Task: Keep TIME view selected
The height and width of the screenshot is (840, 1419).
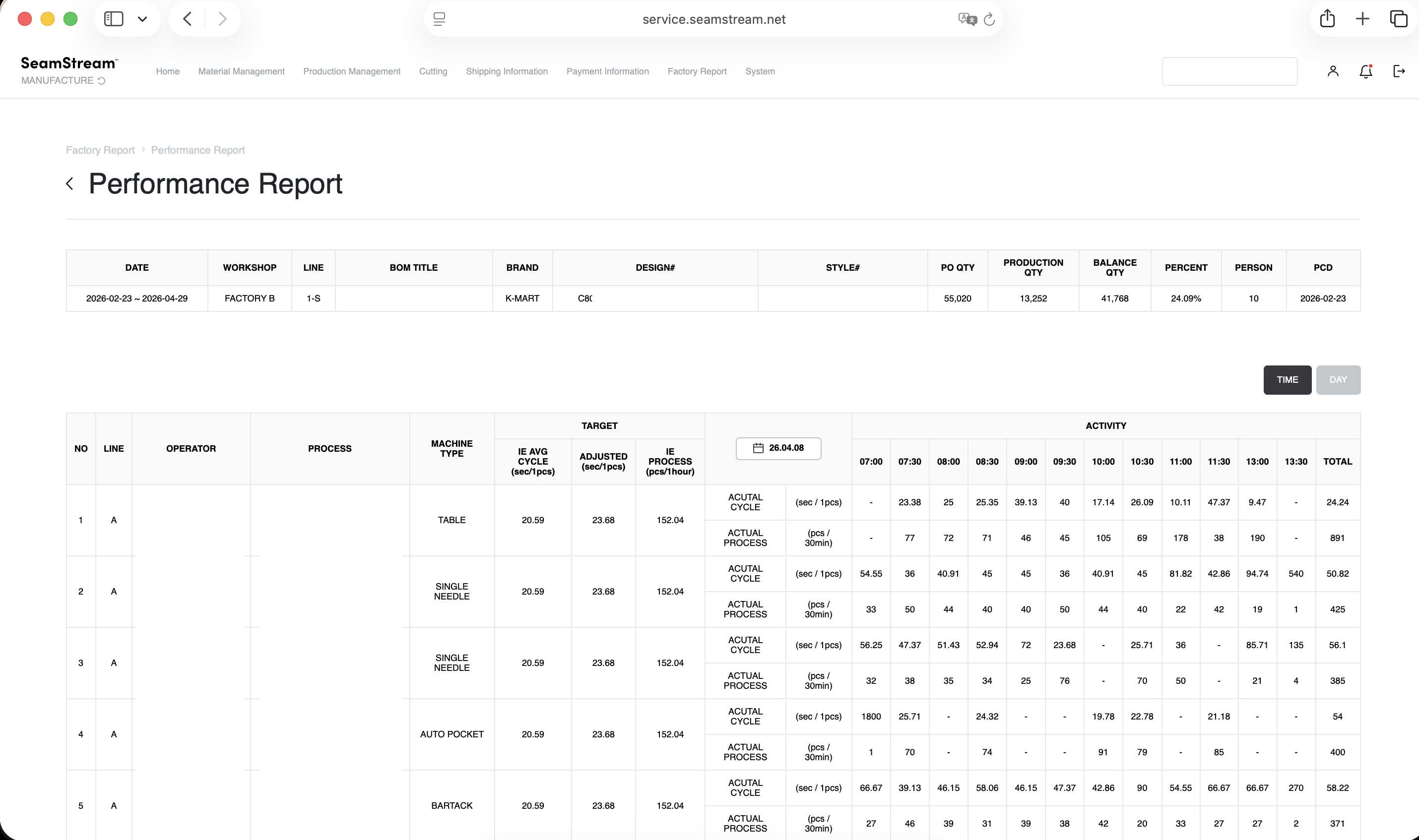Action: click(x=1287, y=379)
